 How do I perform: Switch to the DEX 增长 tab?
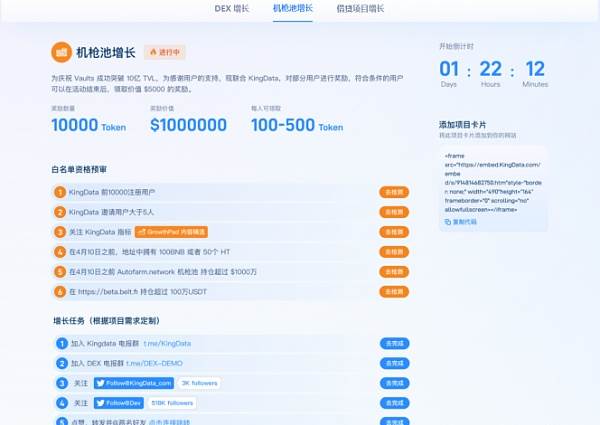(232, 9)
